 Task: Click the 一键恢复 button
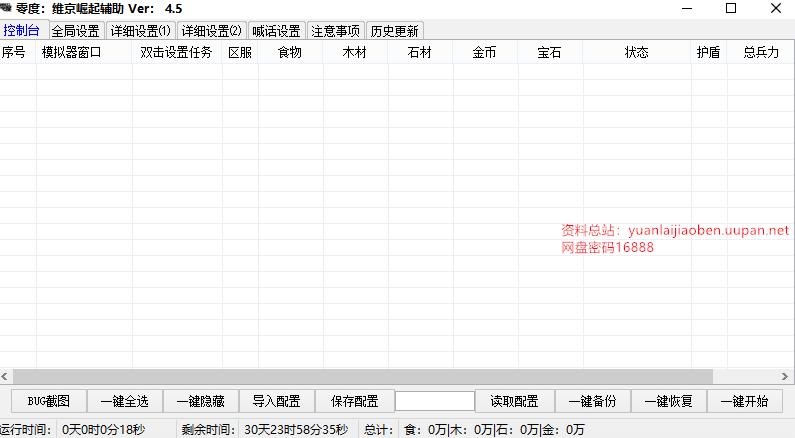pyautogui.click(x=669, y=402)
